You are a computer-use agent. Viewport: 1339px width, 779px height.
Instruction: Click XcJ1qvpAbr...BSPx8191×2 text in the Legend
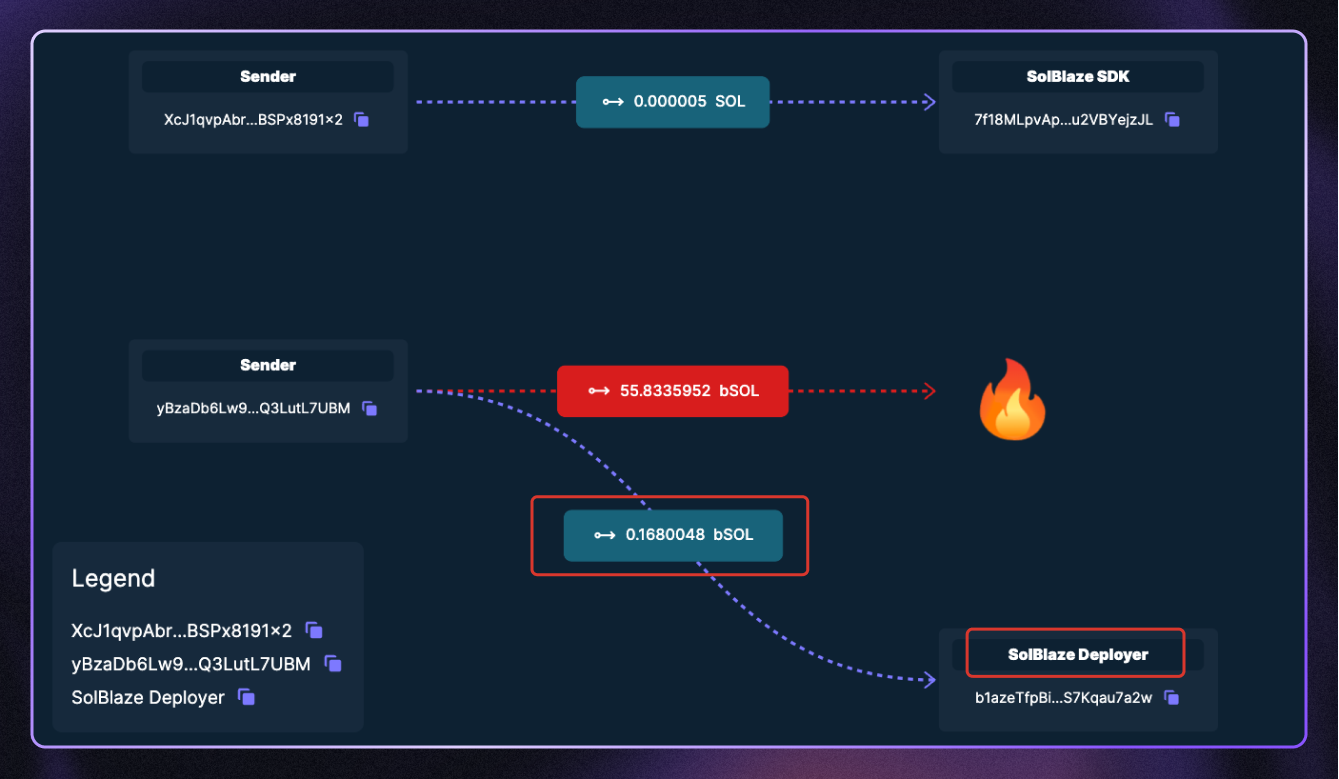(x=182, y=631)
